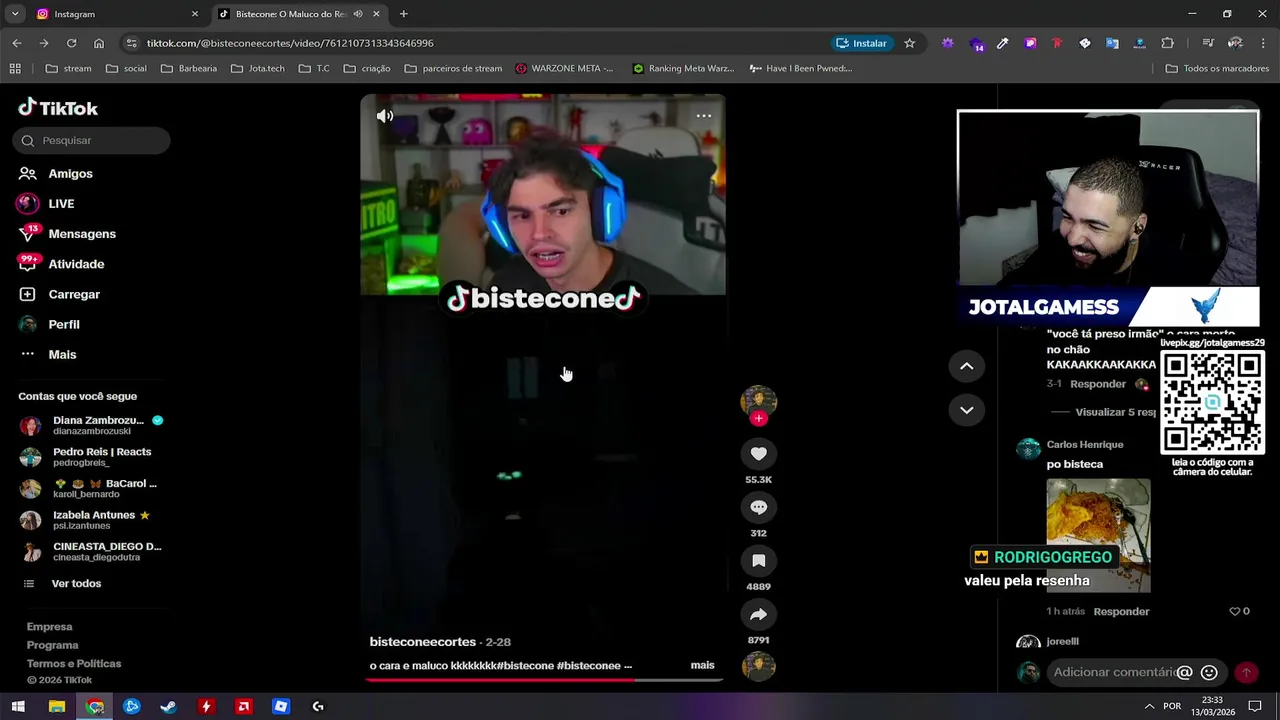Expand followed accounts with 'Ver todos'

tap(76, 583)
